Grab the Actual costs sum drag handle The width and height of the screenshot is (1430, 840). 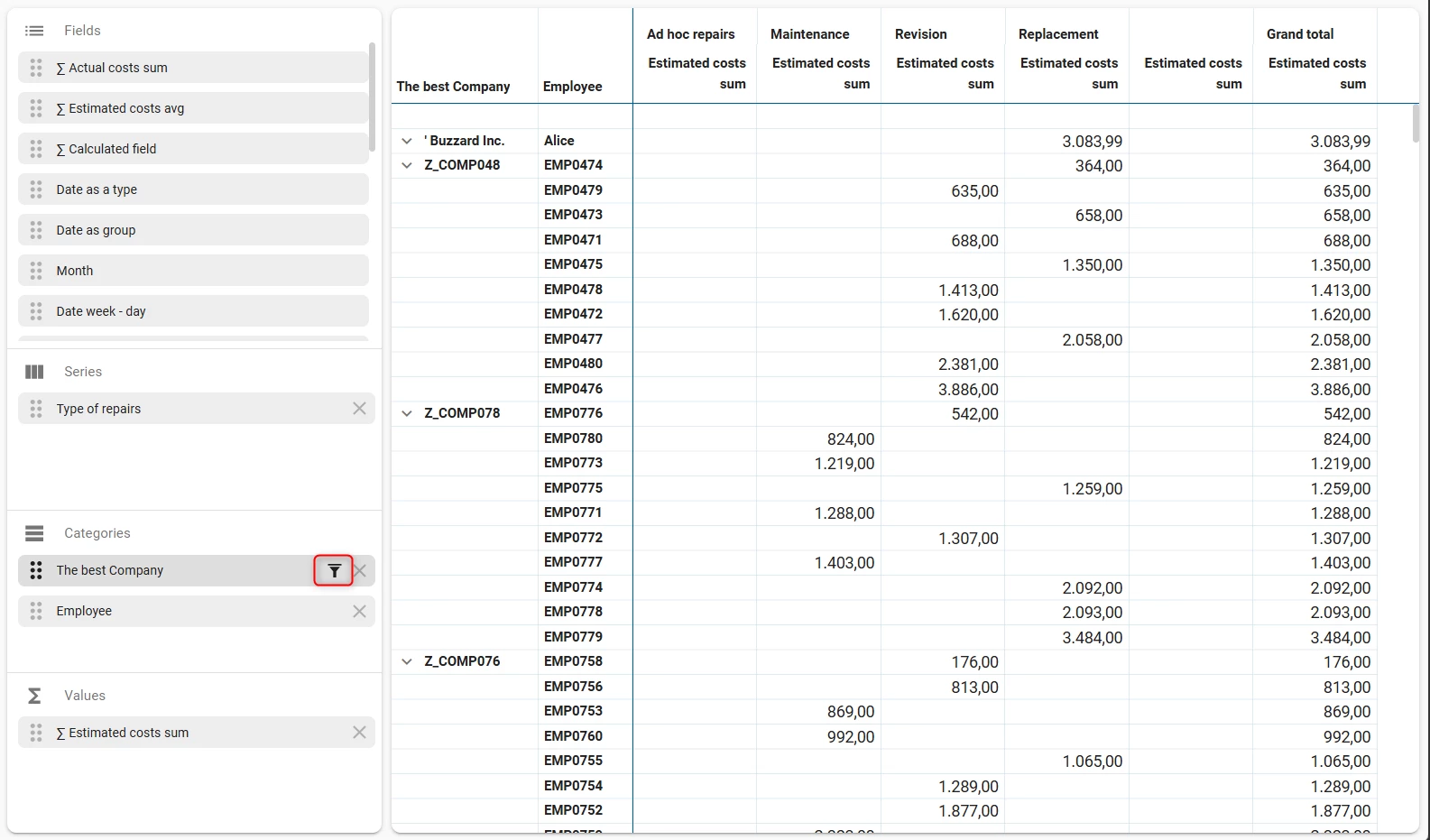point(36,68)
